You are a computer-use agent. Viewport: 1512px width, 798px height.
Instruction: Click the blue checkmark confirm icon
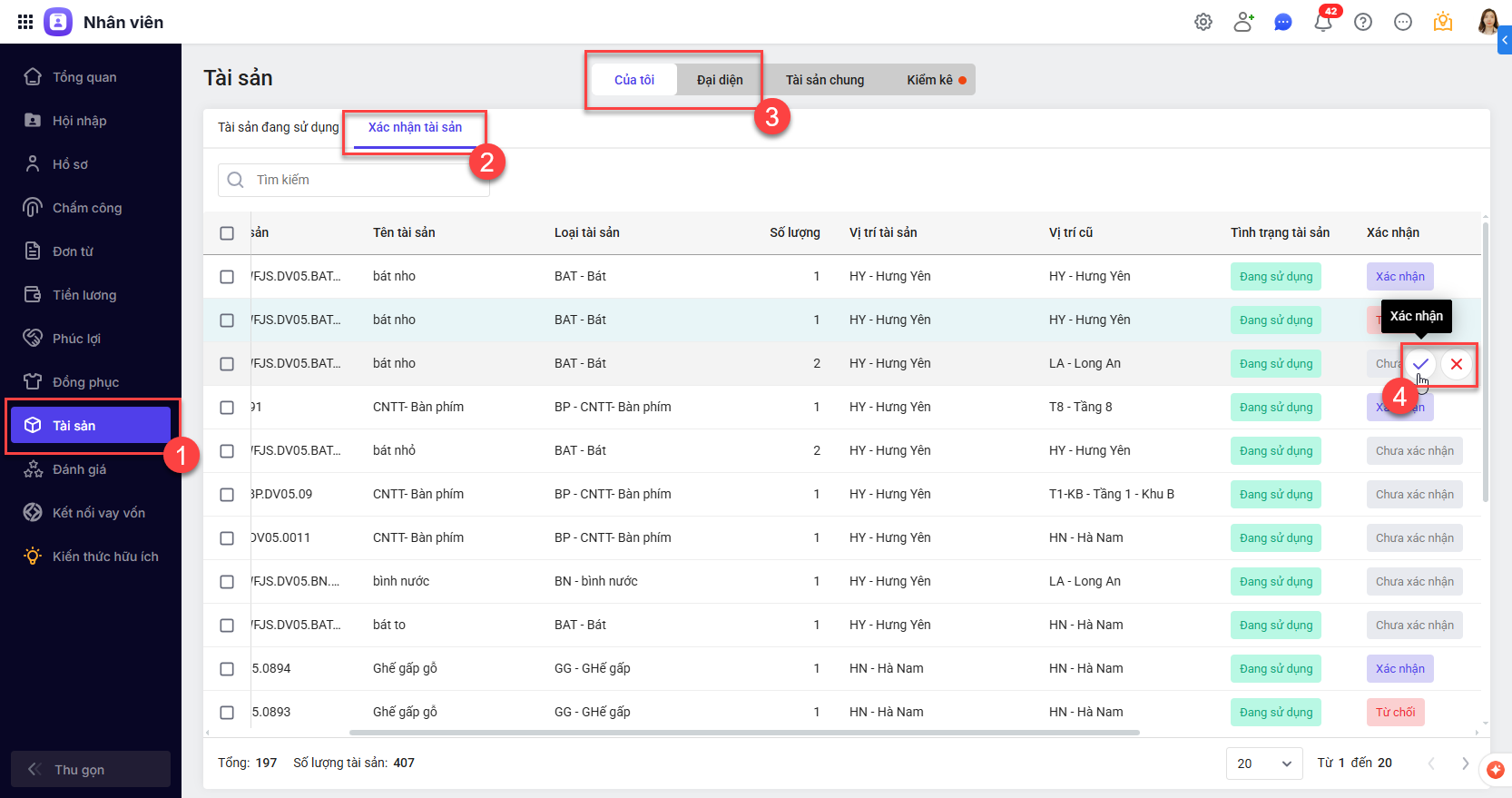(x=1420, y=364)
